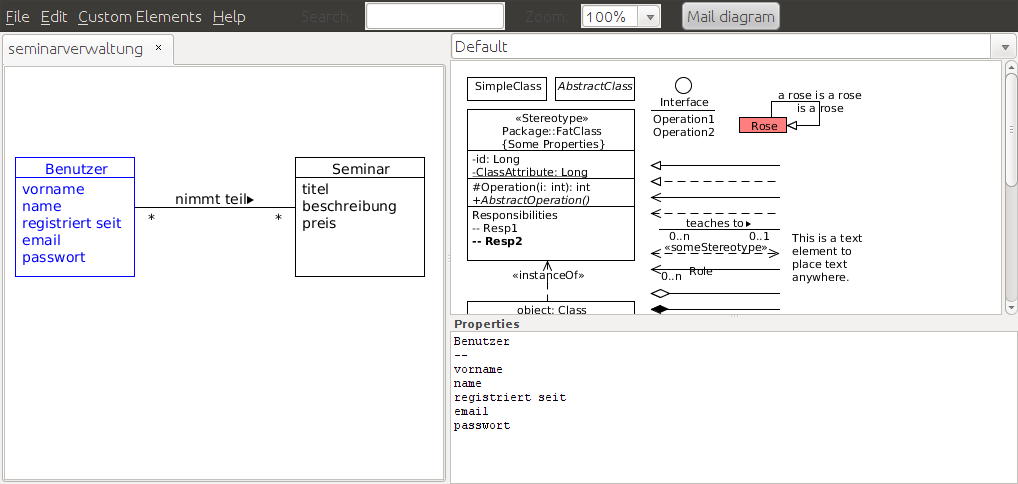Image resolution: width=1018 pixels, height=484 pixels.
Task: Click 'passwort' line in Properties panel
Action: (x=482, y=426)
